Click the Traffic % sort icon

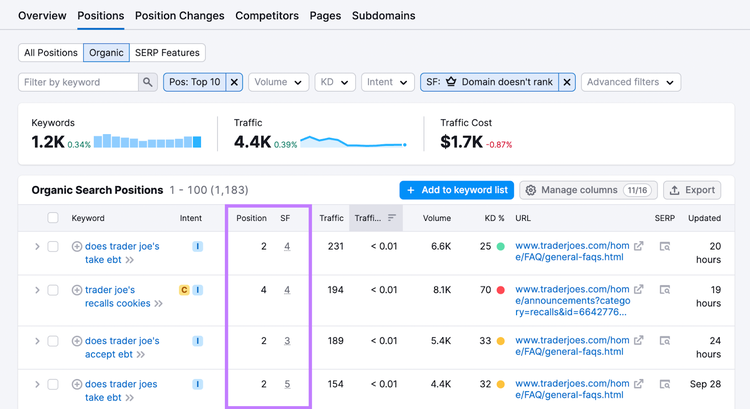coord(392,218)
